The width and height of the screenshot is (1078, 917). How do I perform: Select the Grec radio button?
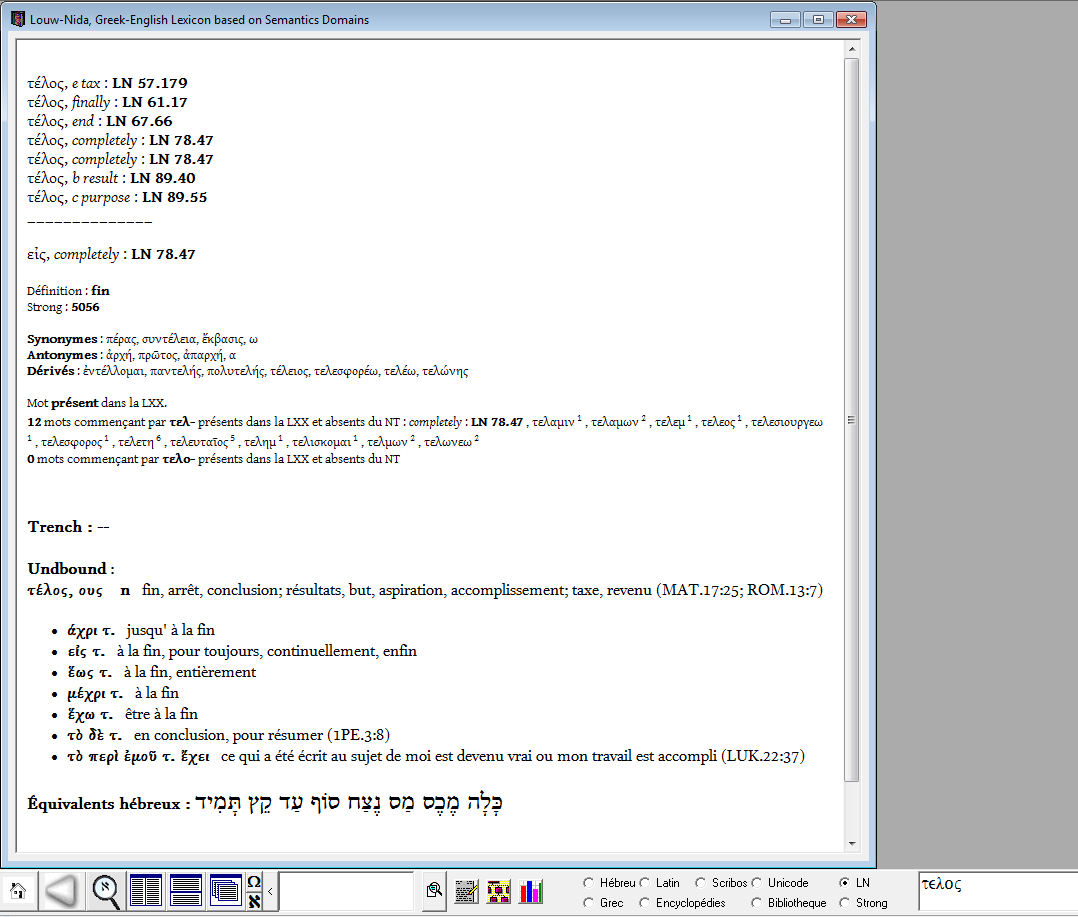pyautogui.click(x=588, y=903)
